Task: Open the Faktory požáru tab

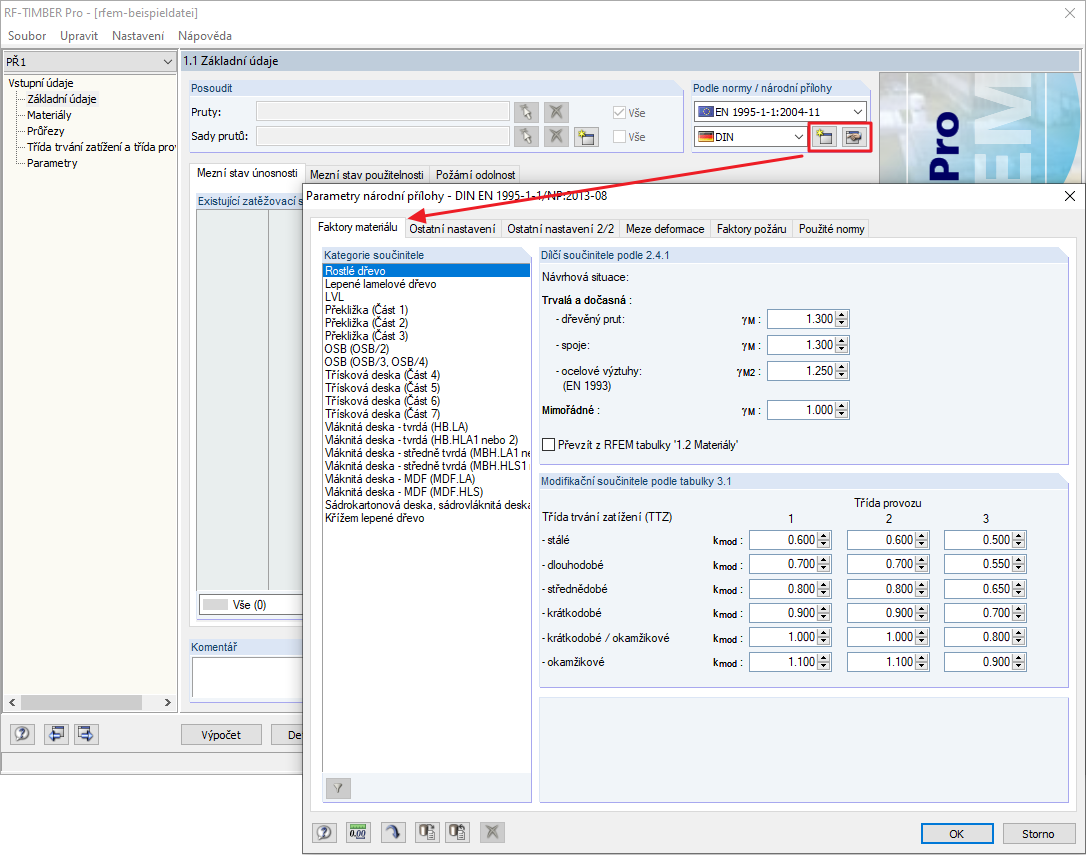Action: [x=751, y=229]
